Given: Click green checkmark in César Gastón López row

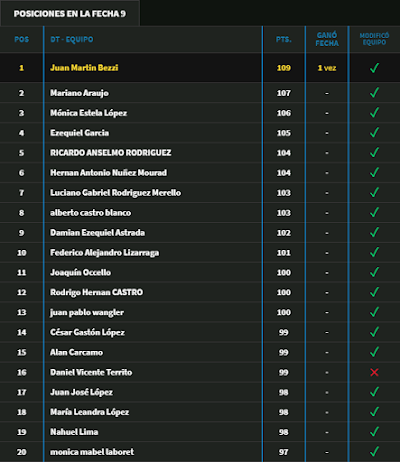Looking at the screenshot, I should point(374,332).
